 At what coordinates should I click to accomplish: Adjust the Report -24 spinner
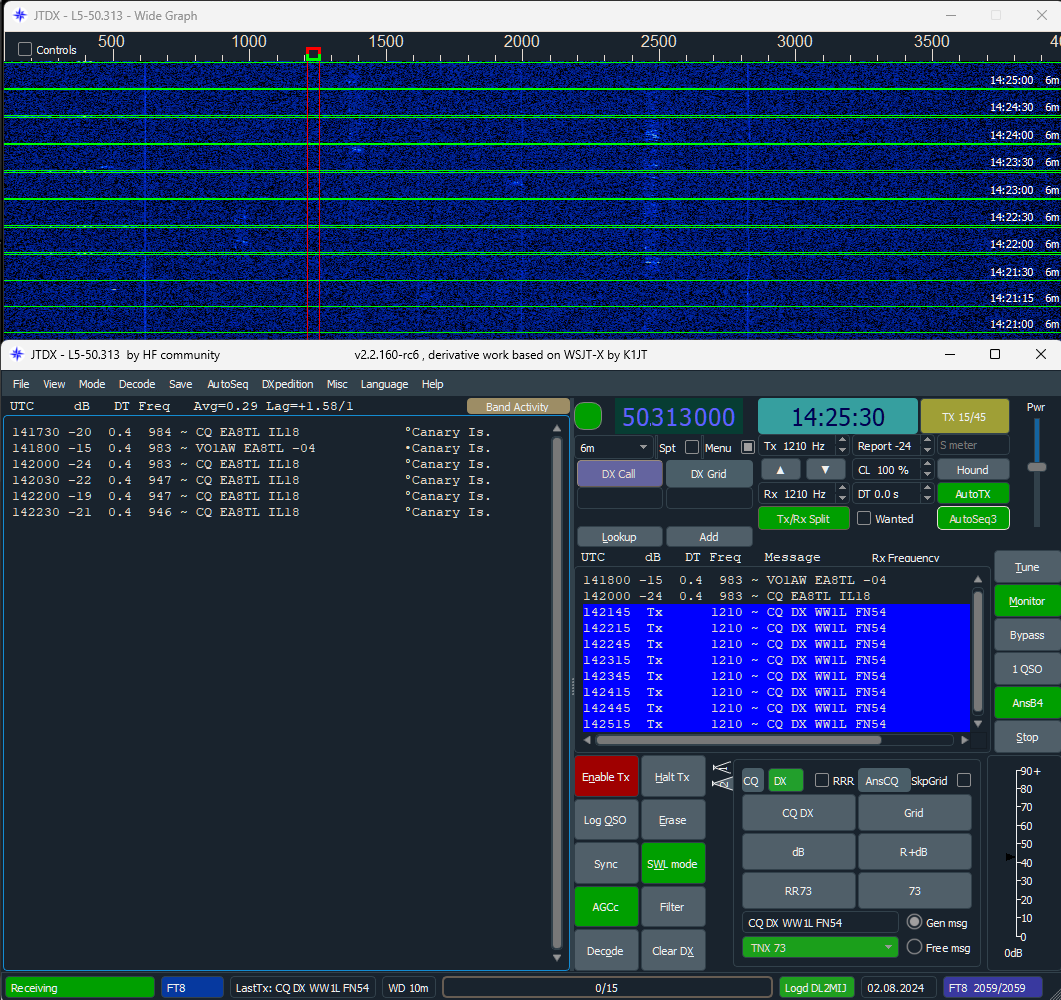tap(928, 446)
